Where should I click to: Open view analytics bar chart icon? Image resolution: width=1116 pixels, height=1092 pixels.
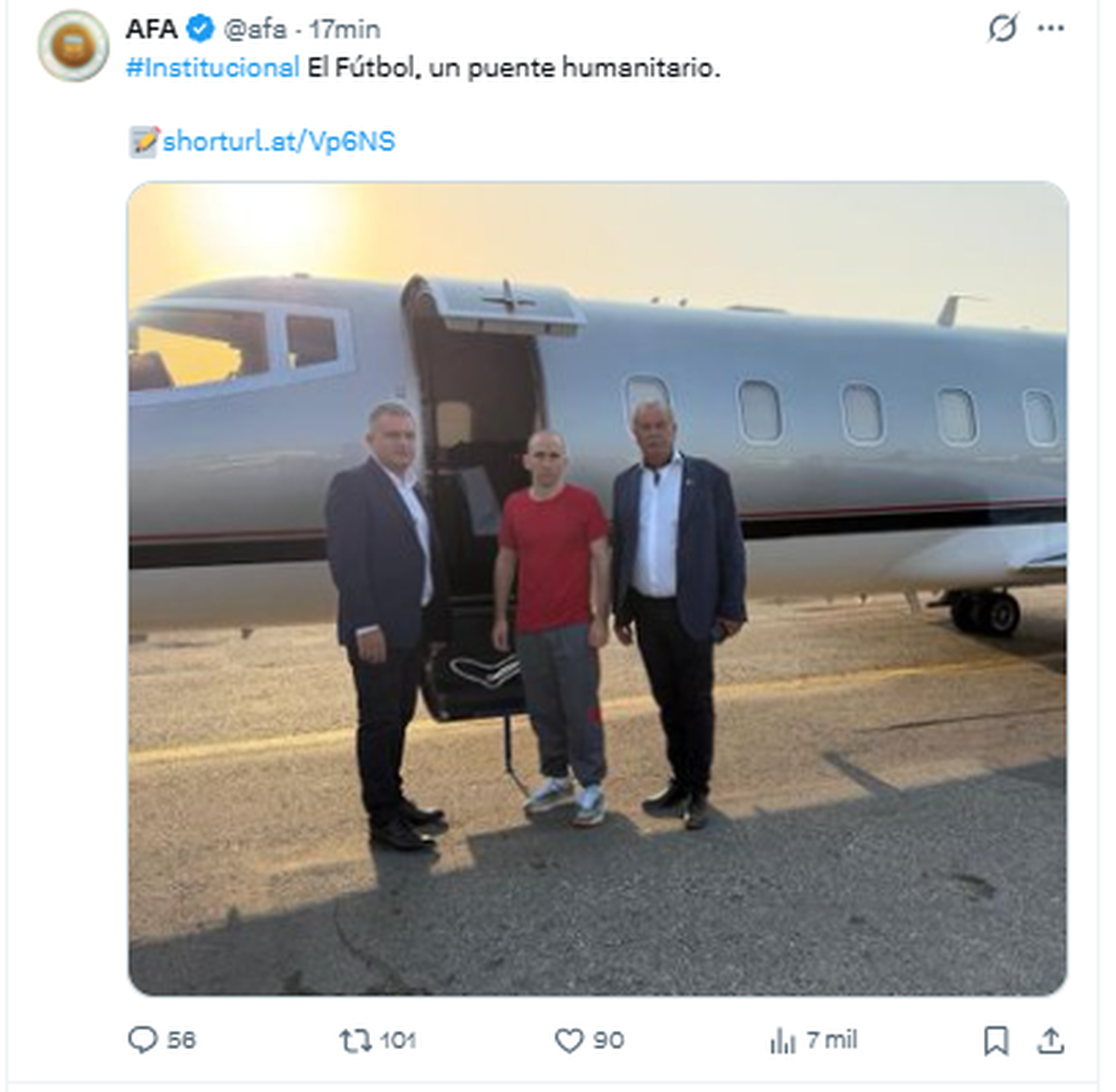pos(783,1040)
